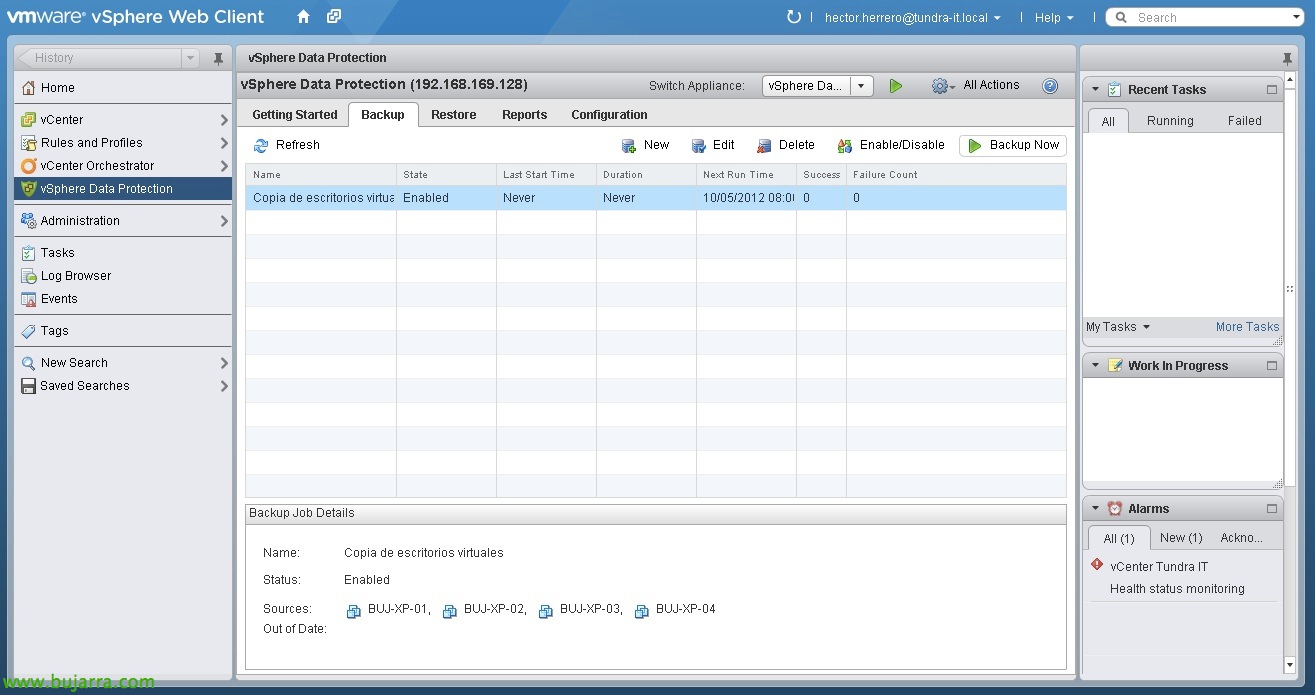Expand Rules and Profiles chevron
The image size is (1315, 695).
point(224,143)
